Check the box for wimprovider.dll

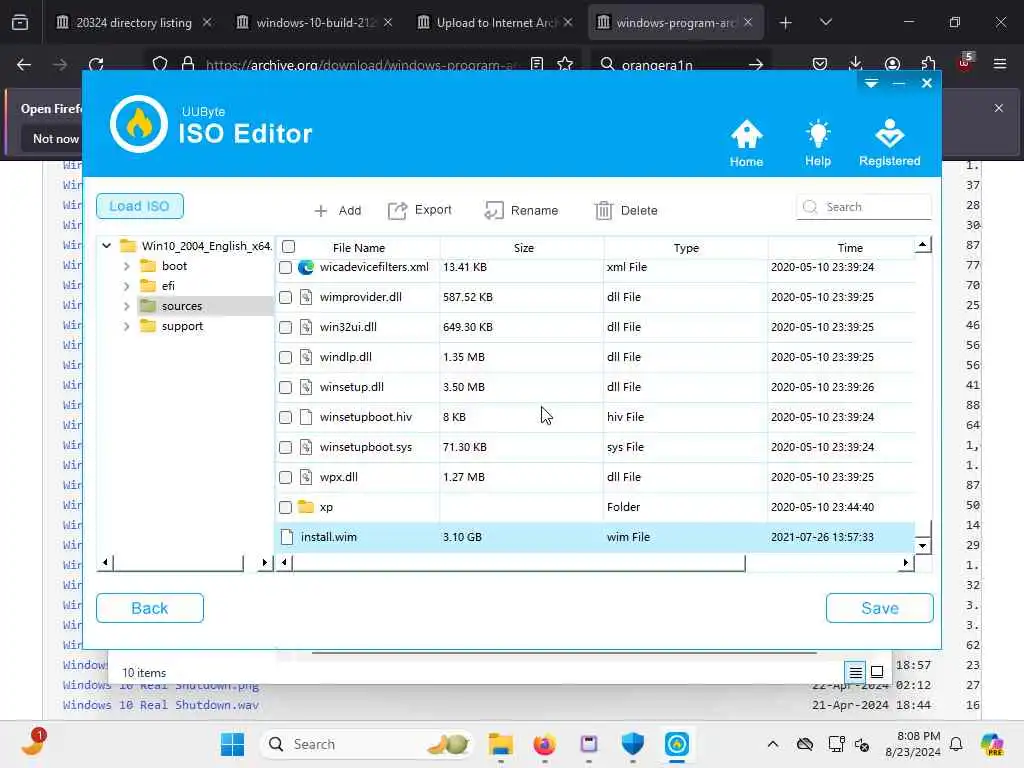tap(285, 297)
